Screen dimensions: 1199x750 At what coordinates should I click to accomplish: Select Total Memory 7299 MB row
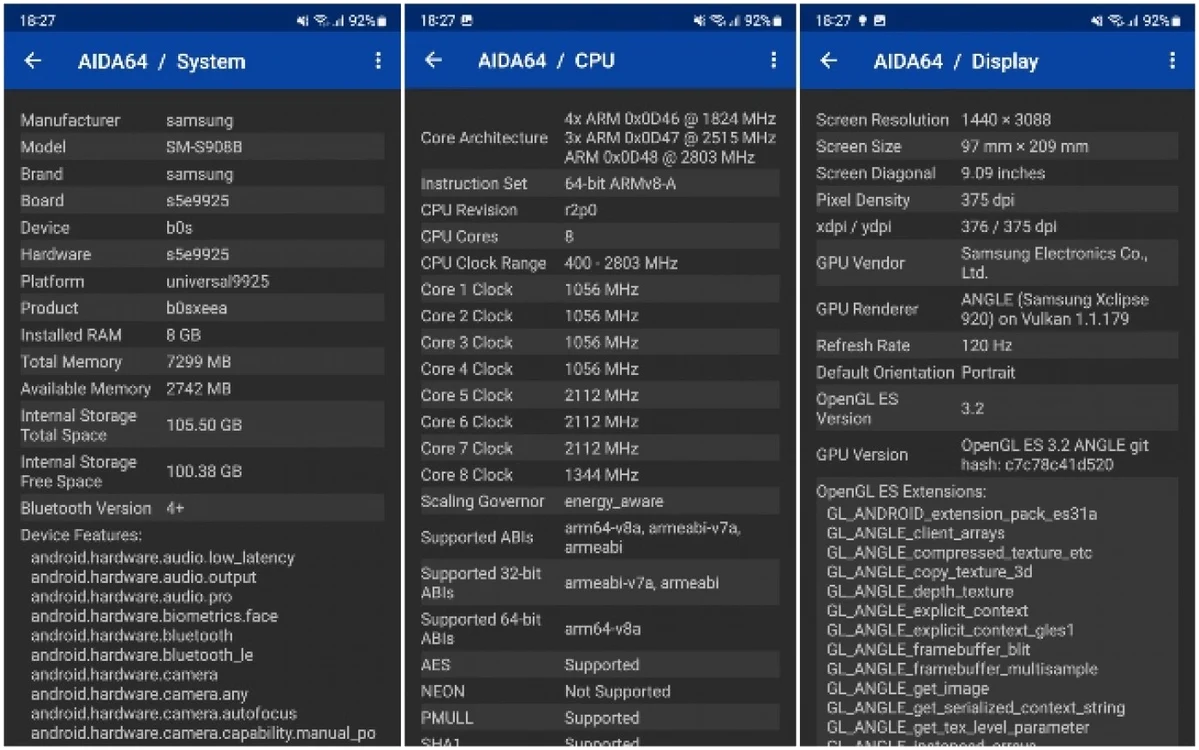202,362
